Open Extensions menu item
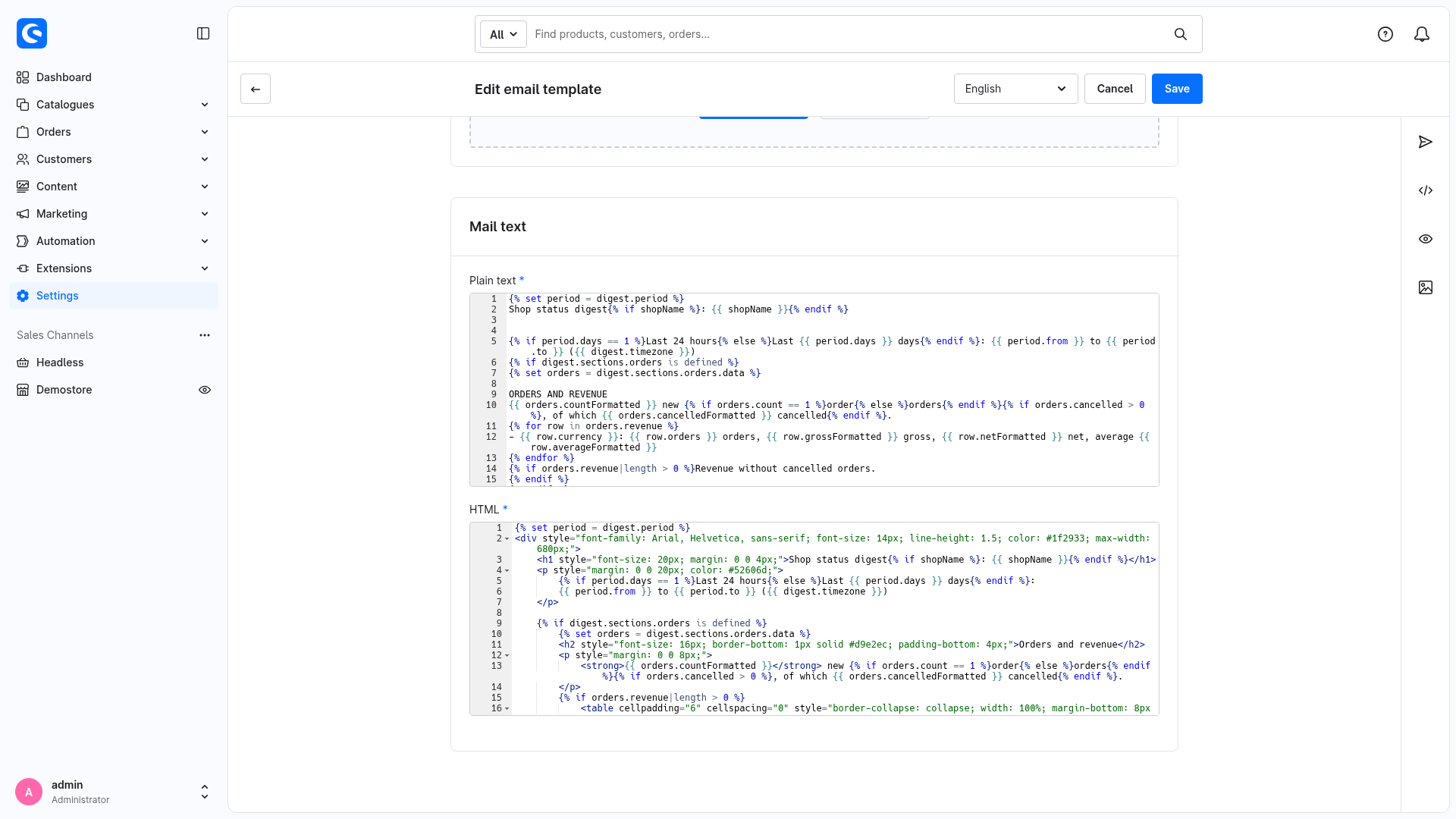The height and width of the screenshot is (819, 1456). point(114,268)
